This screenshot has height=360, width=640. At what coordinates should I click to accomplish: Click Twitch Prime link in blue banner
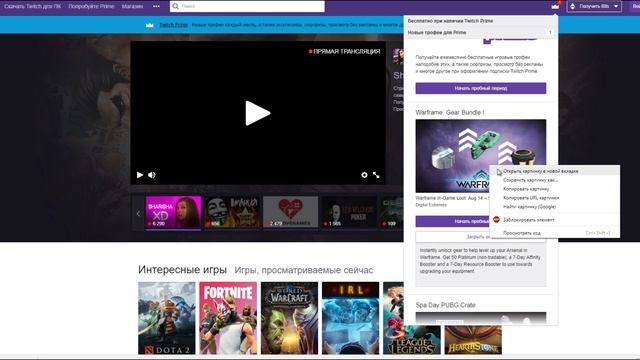point(173,25)
